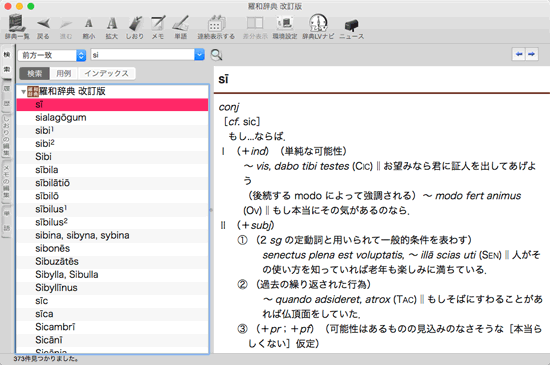Select the Sibylla, Sibulla entry
550x365 pixels.
(x=112, y=275)
